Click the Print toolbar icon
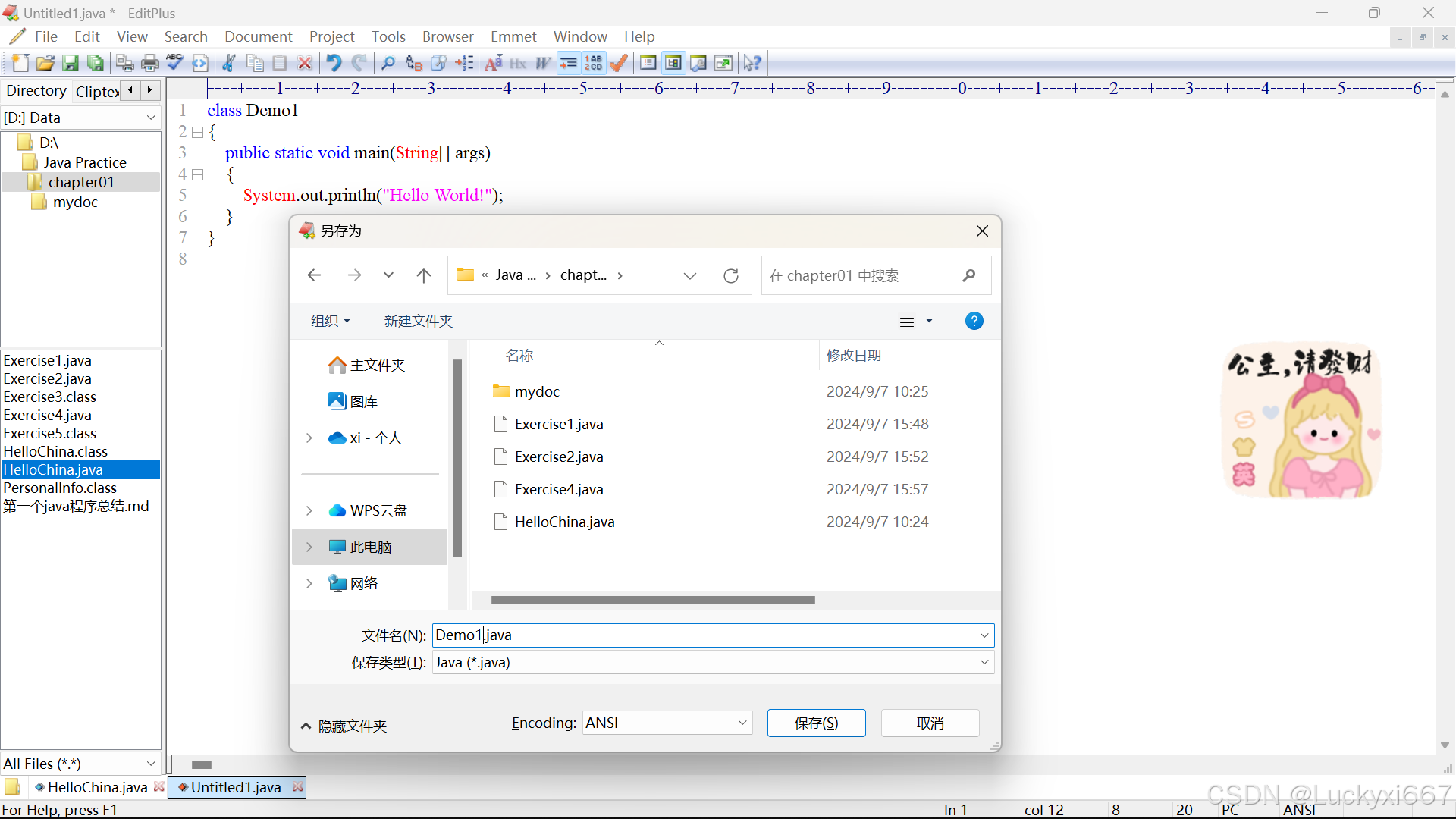Screen dimensions: 1456x819 (x=150, y=63)
